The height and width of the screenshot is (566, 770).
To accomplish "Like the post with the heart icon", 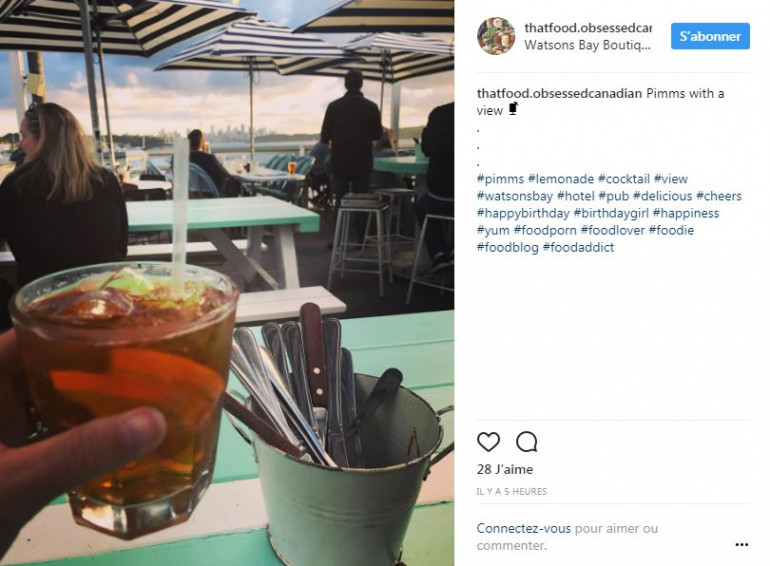I will click(488, 442).
